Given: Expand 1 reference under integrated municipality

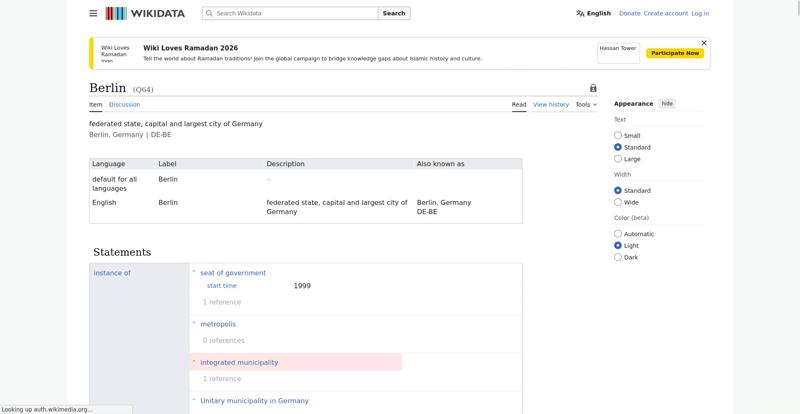Looking at the screenshot, I should point(221,379).
